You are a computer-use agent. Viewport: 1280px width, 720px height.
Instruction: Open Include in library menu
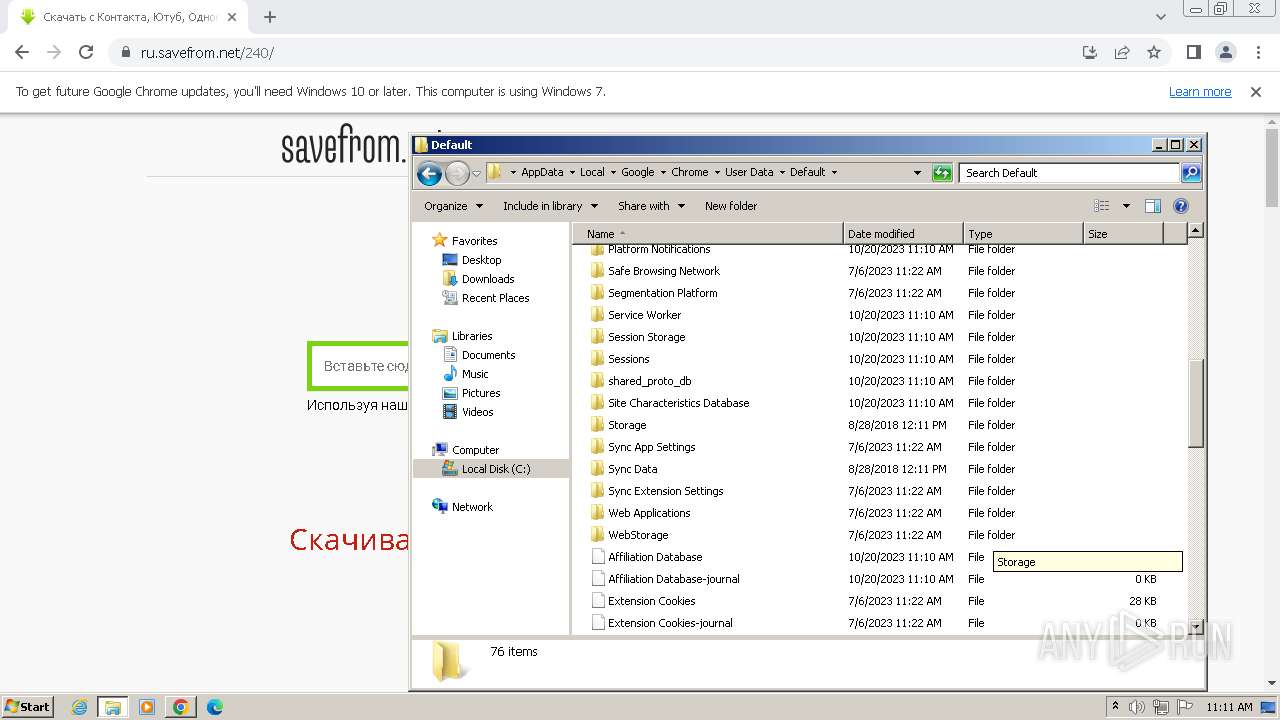(550, 206)
